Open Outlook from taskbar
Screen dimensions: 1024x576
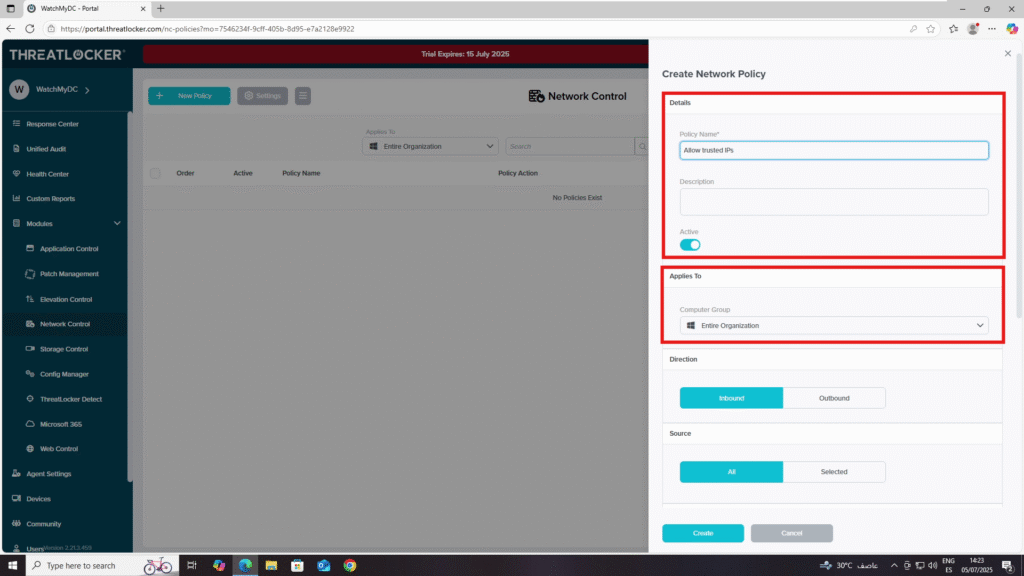323,566
